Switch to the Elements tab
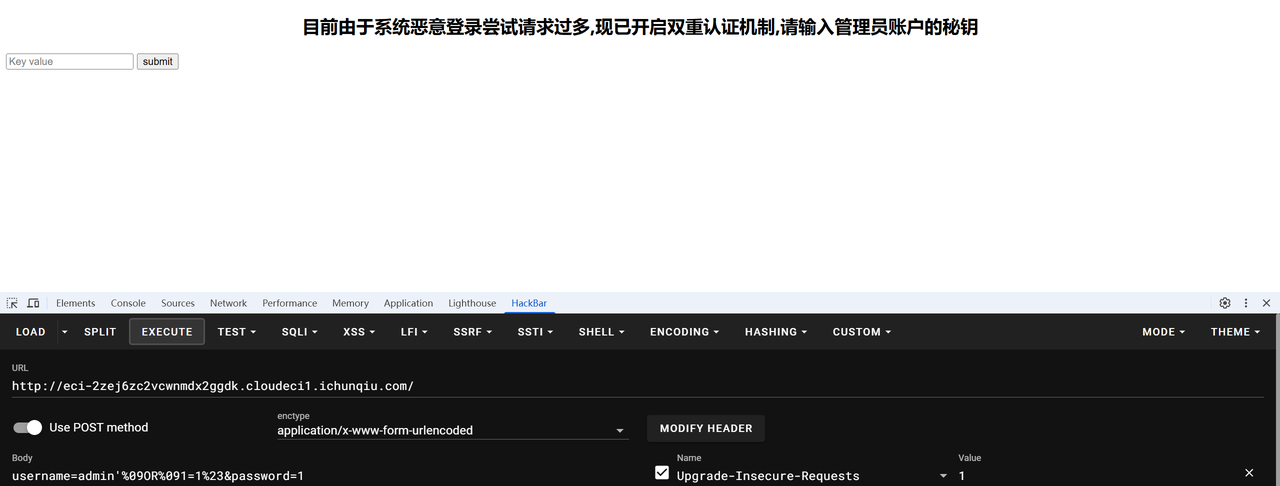 pos(76,303)
